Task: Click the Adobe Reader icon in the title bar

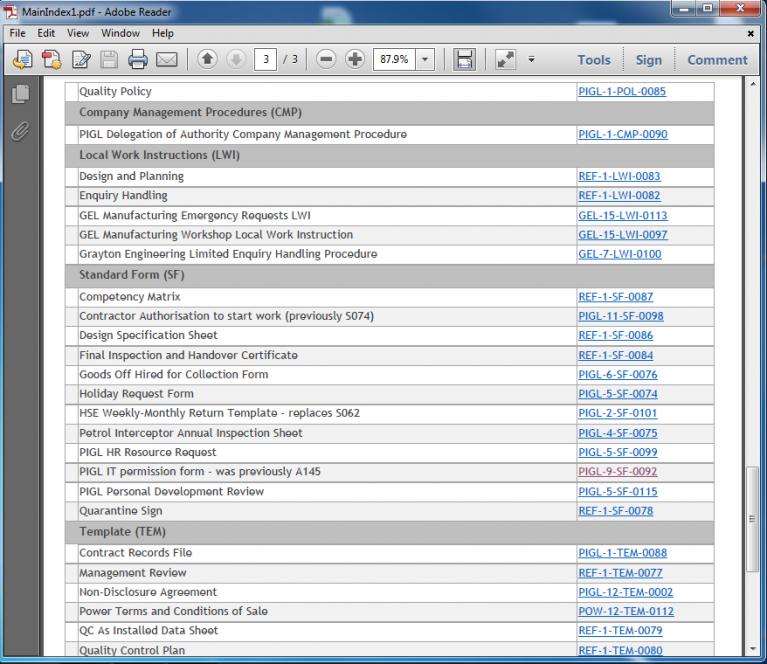Action: [x=10, y=12]
